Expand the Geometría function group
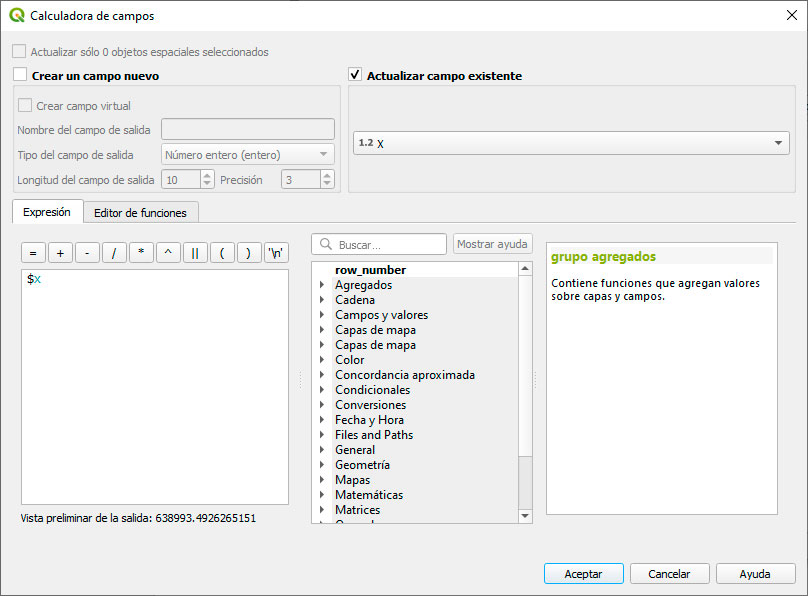The height and width of the screenshot is (596, 808). click(x=322, y=465)
